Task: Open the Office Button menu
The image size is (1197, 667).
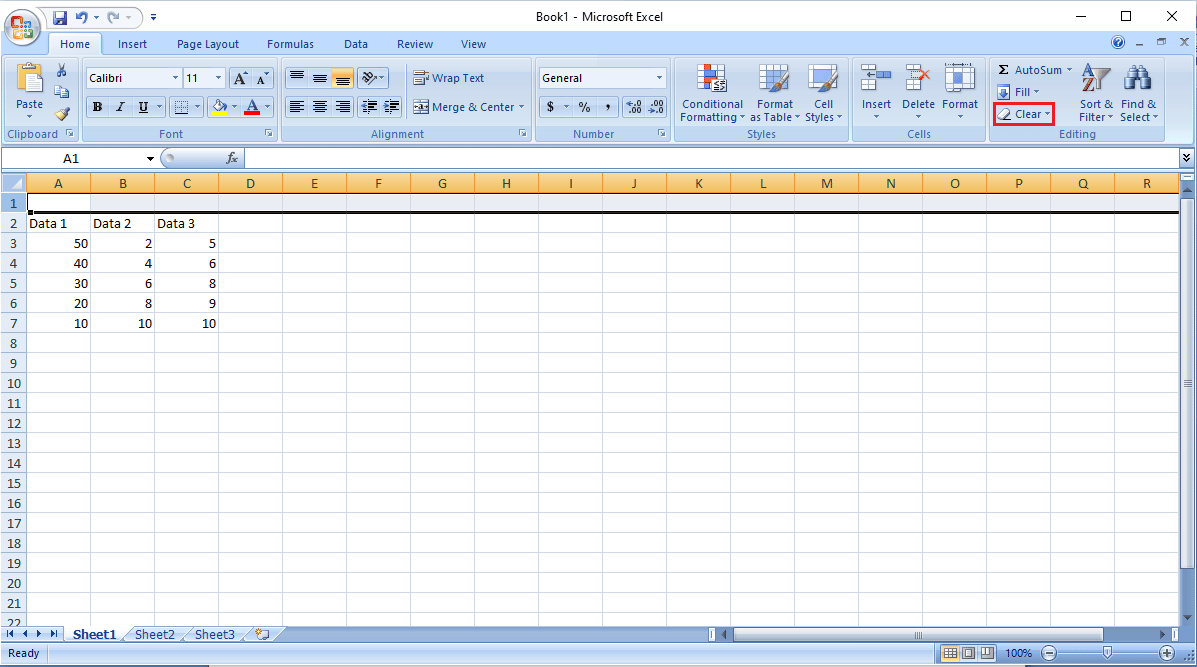Action: pyautogui.click(x=22, y=27)
